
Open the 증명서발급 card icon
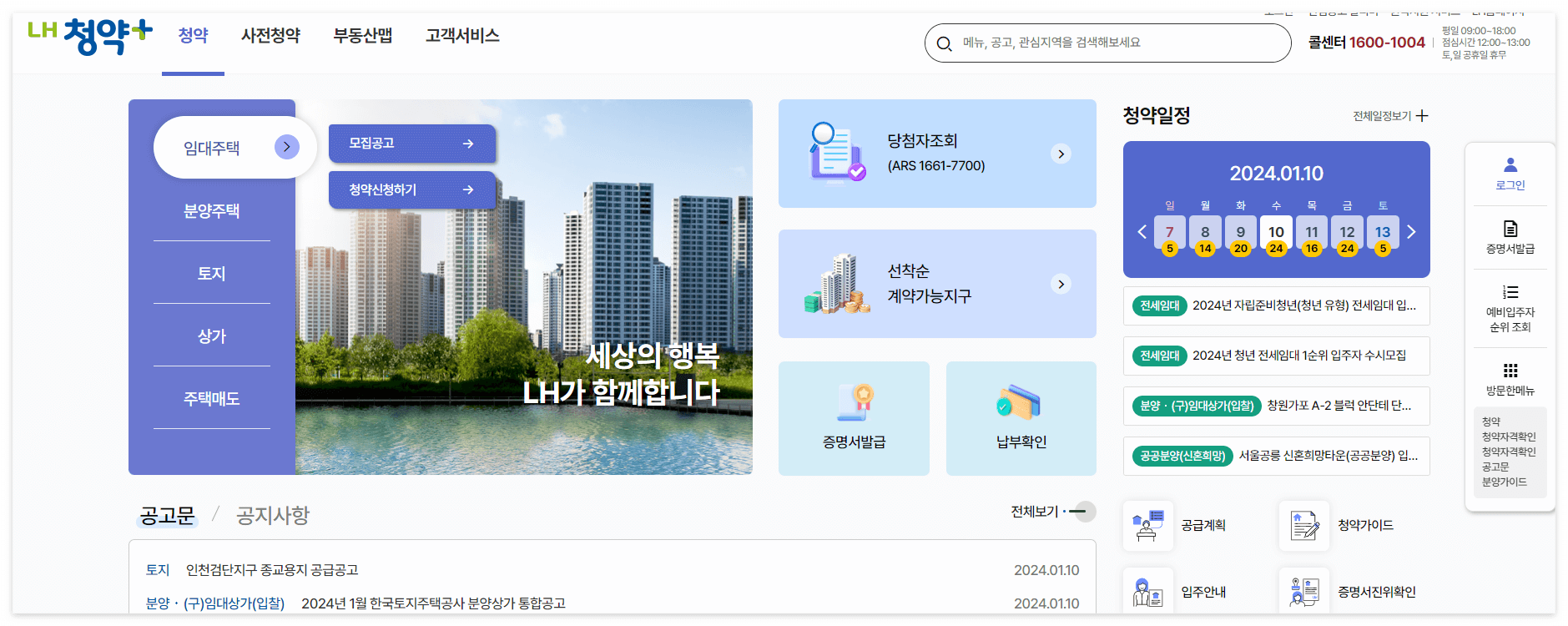coord(855,403)
